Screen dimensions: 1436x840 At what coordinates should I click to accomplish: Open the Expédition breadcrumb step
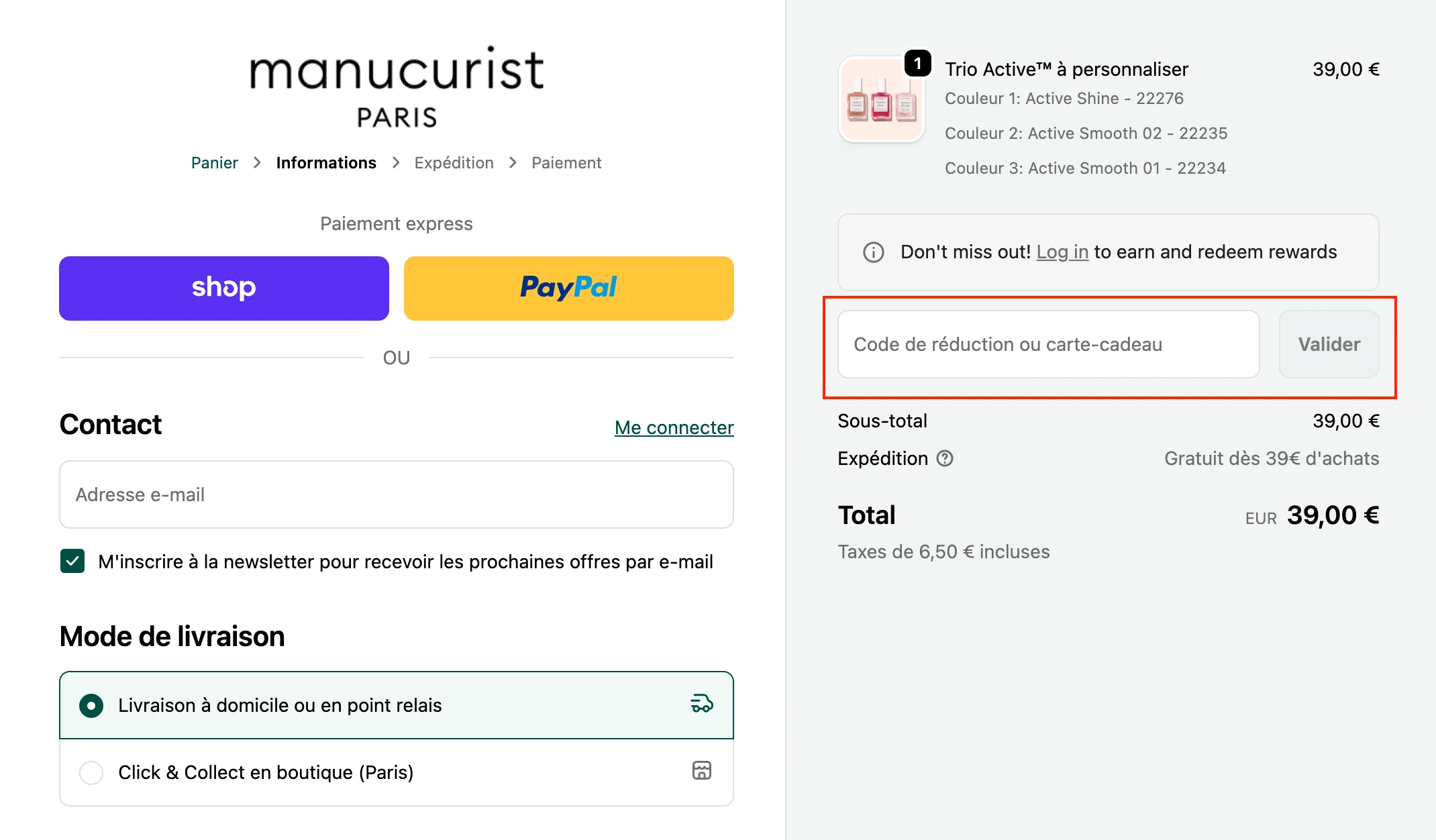point(453,162)
